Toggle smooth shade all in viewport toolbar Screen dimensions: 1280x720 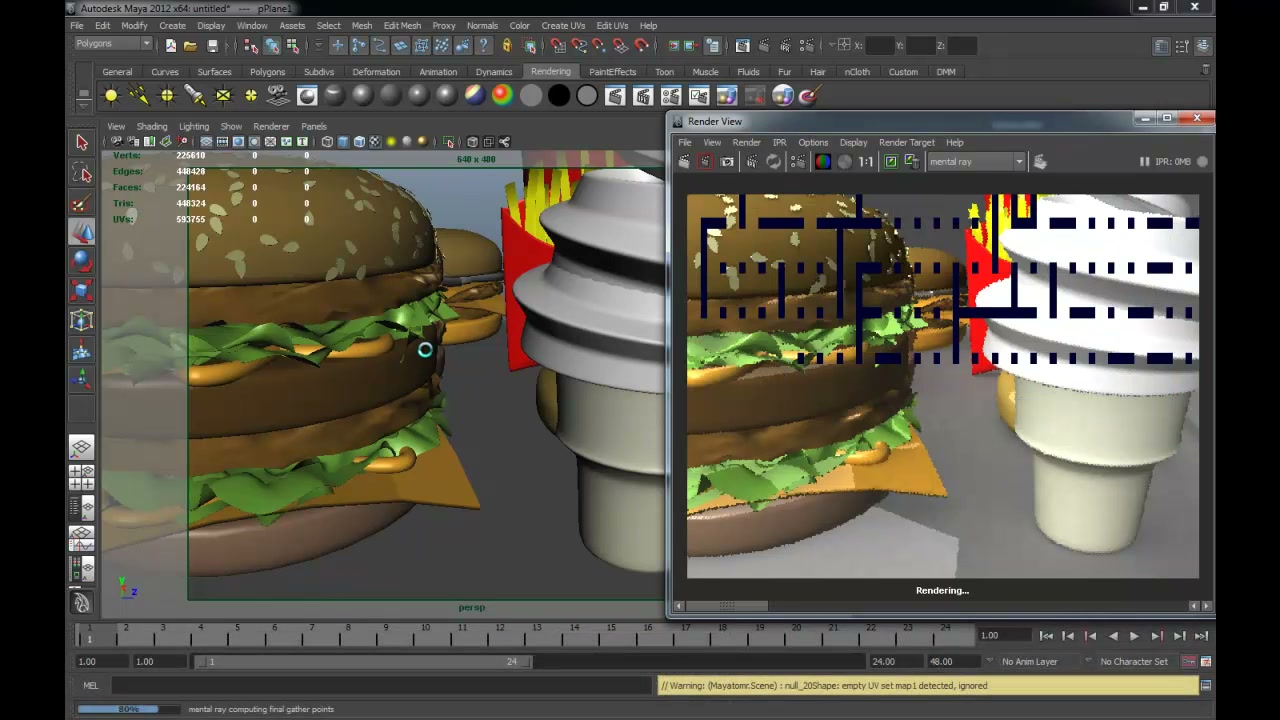pos(343,142)
